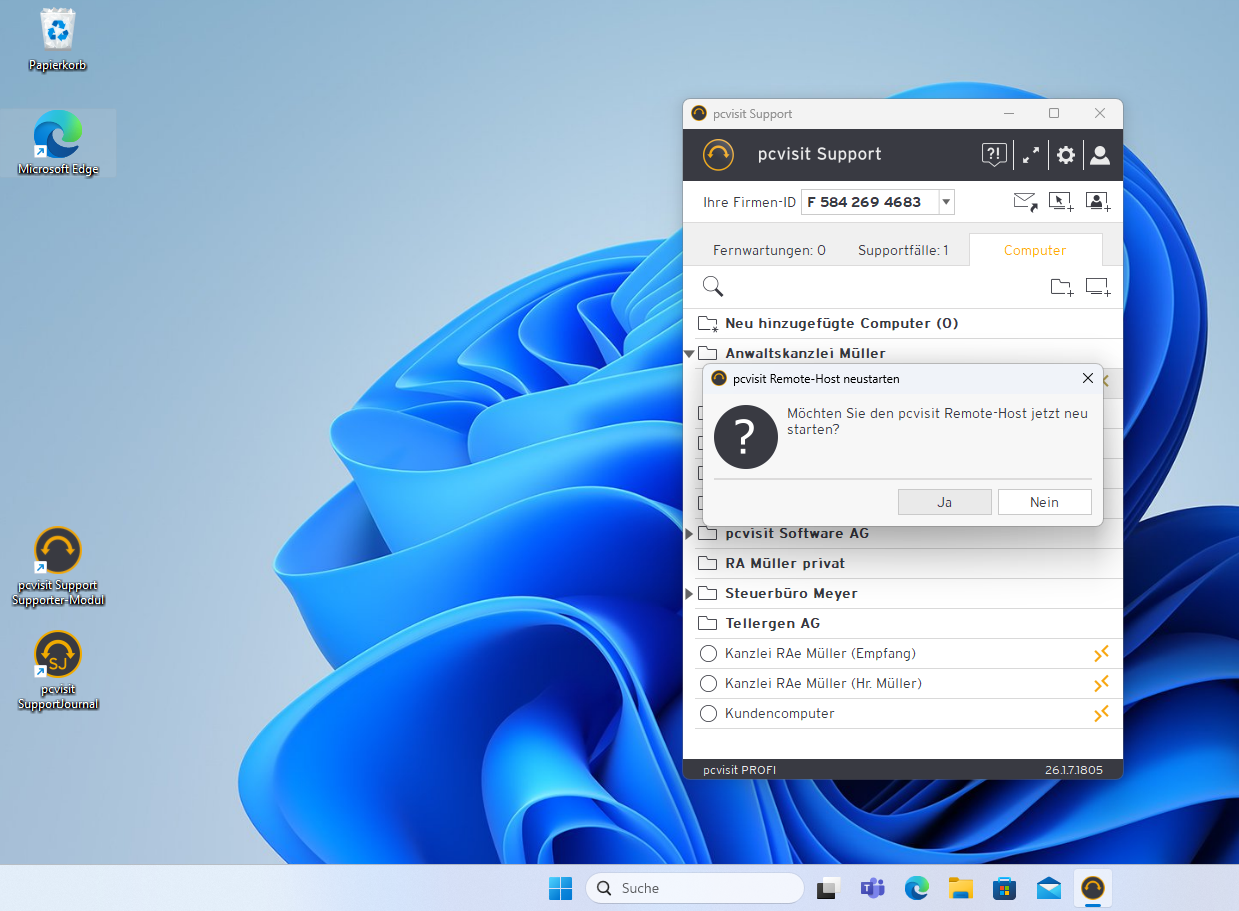Click the add new folder icon
Image resolution: width=1239 pixels, height=911 pixels.
1062,288
